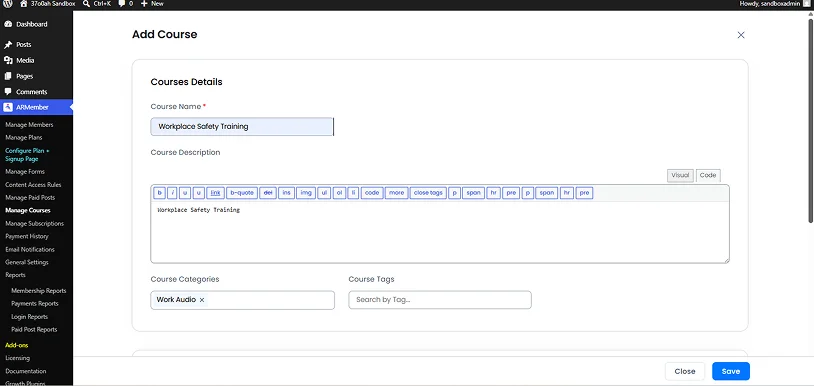The width and height of the screenshot is (814, 386).
Task: Click the ins quicktag button
Action: 287,193
